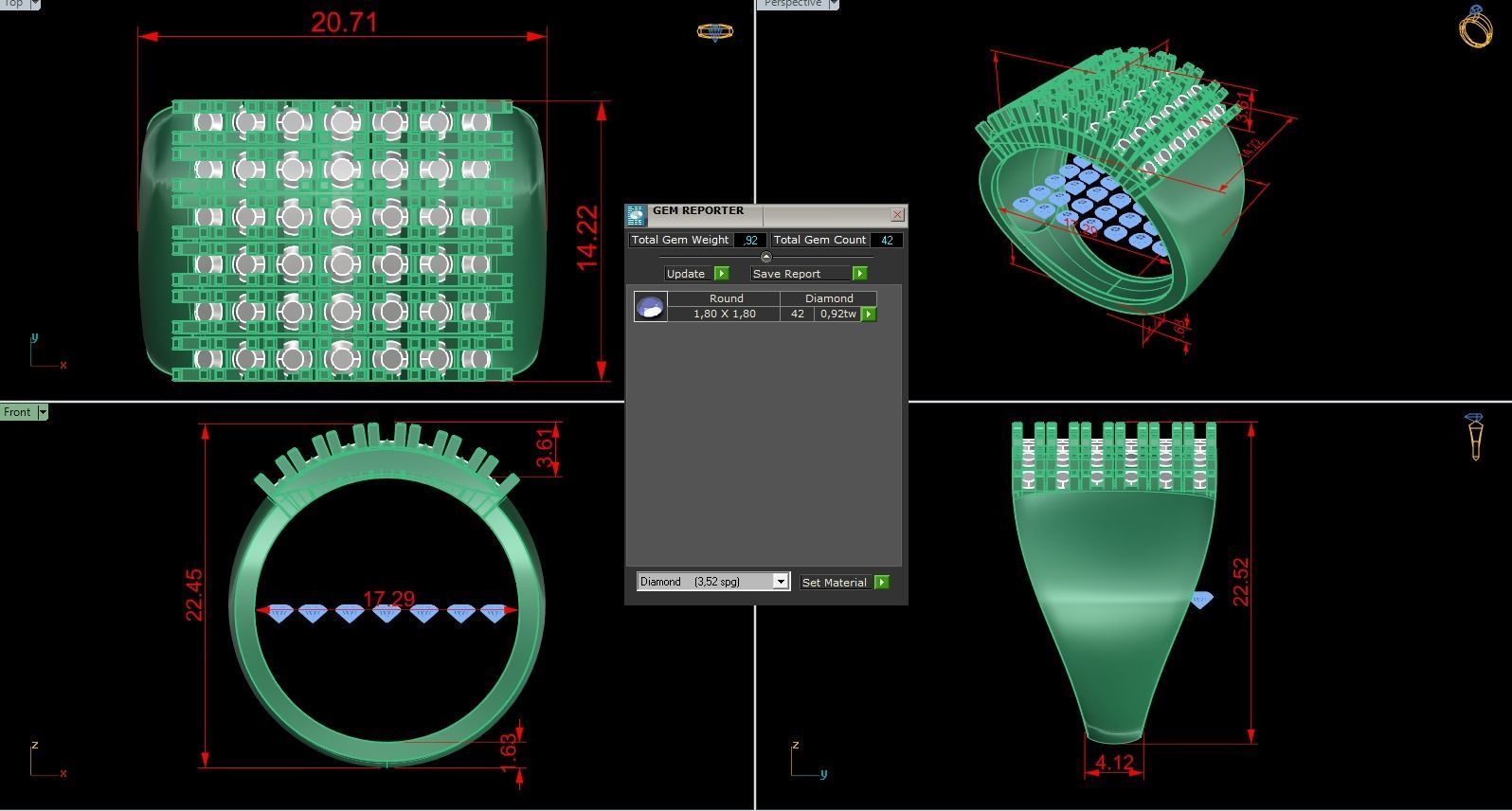
Task: Open the Perspective viewport dropdown arrow
Action: (x=834, y=4)
